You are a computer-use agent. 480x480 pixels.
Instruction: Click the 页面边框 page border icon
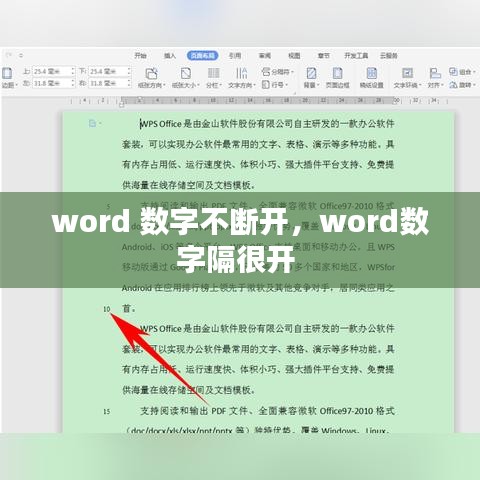pyautogui.click(x=337, y=73)
